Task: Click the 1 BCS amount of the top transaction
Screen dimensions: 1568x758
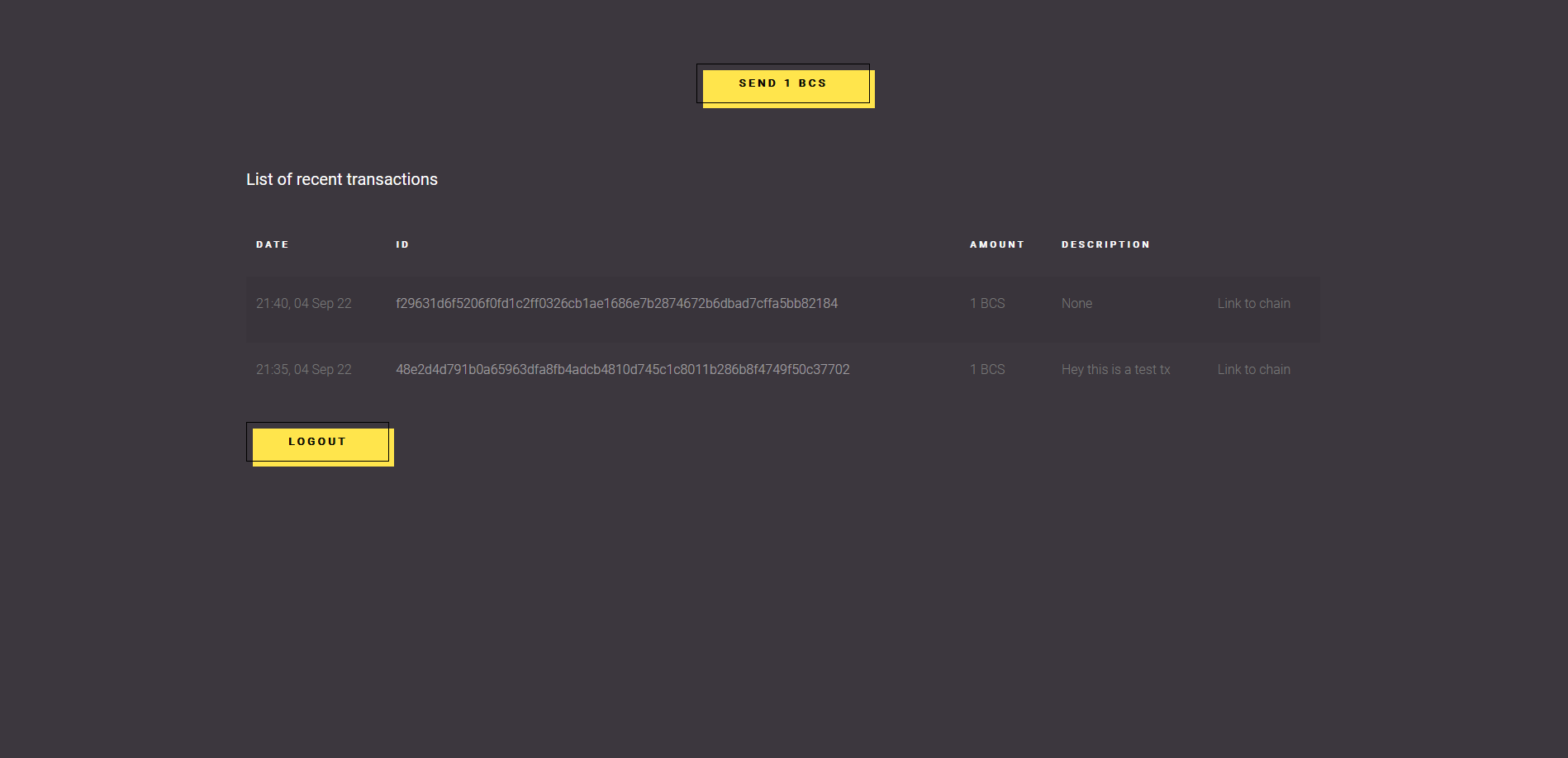Action: (x=986, y=303)
